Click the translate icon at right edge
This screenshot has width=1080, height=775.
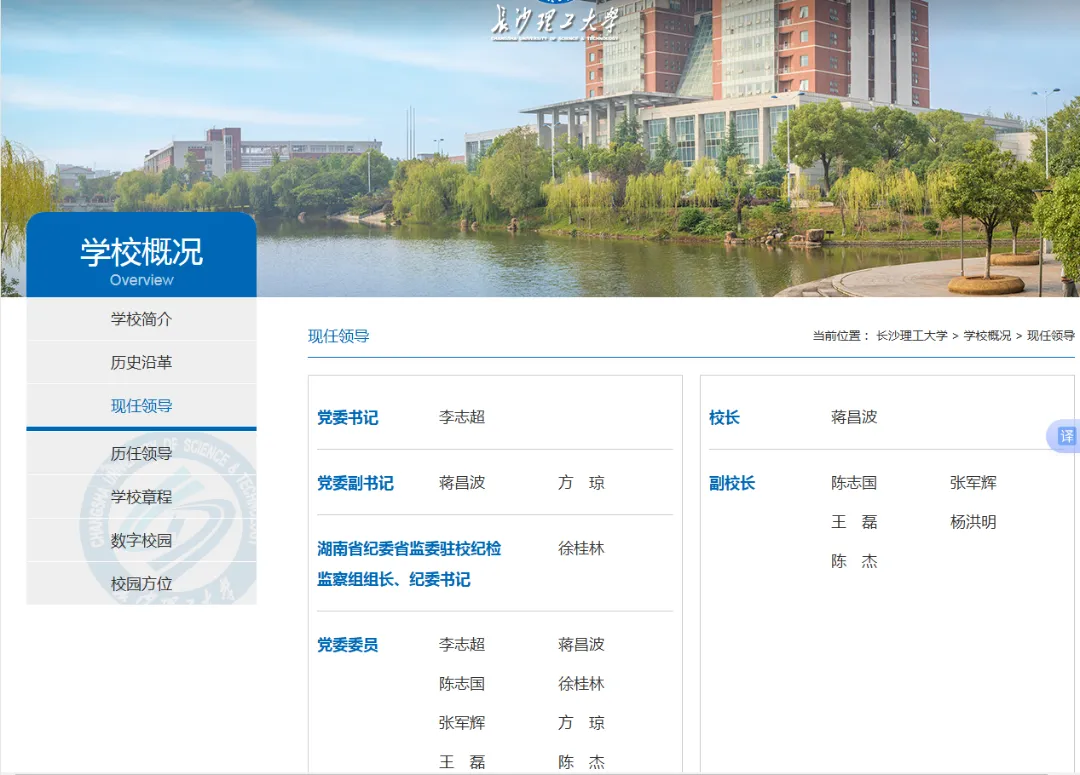point(1064,436)
